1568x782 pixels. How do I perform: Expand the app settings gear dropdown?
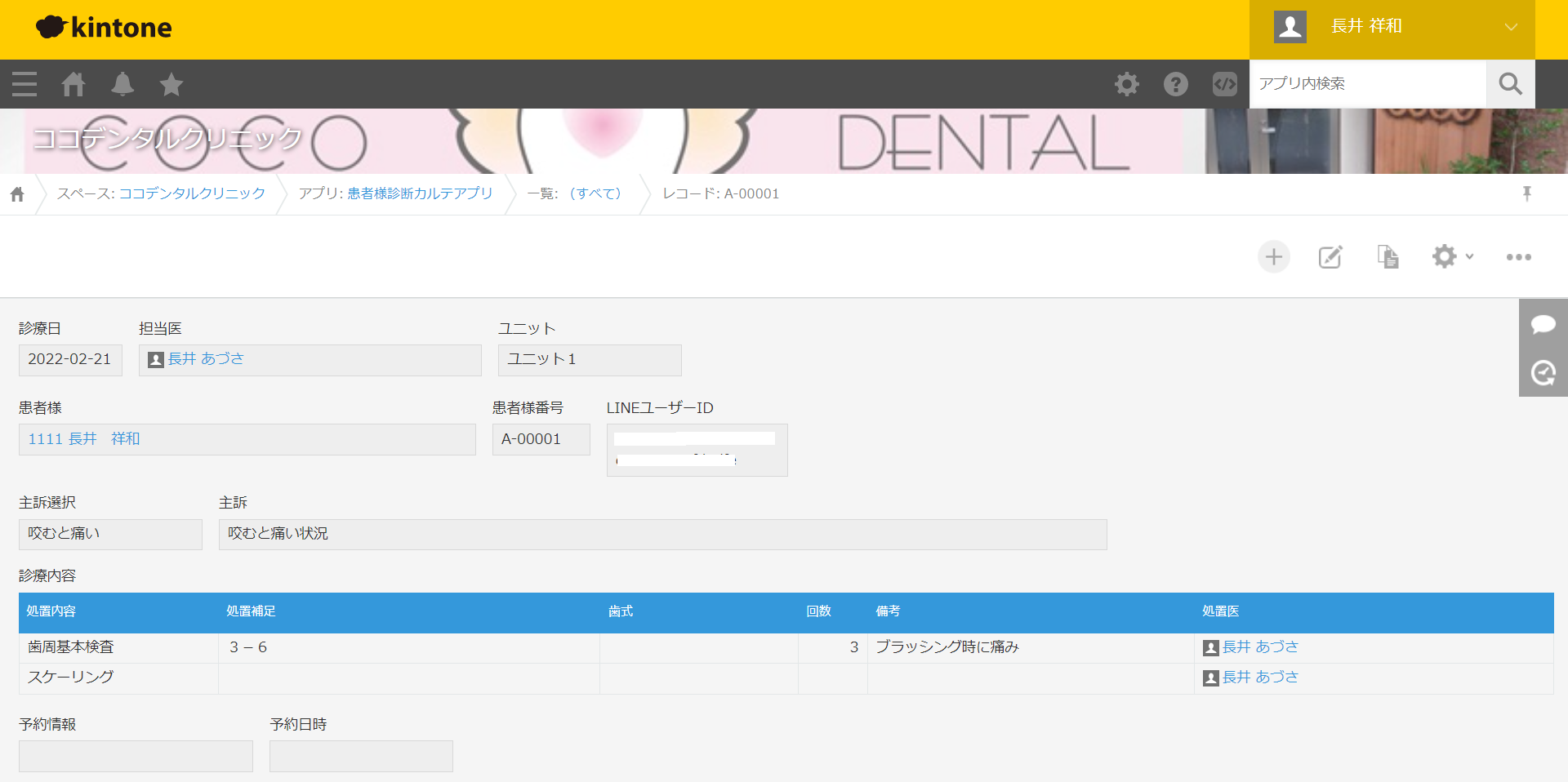point(1452,257)
